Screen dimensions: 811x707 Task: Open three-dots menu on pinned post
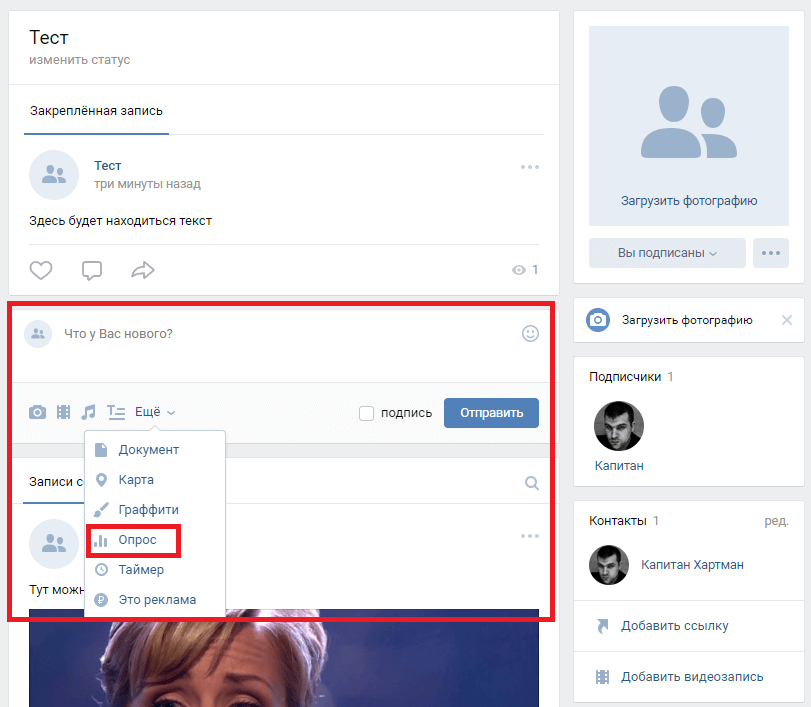[530, 167]
